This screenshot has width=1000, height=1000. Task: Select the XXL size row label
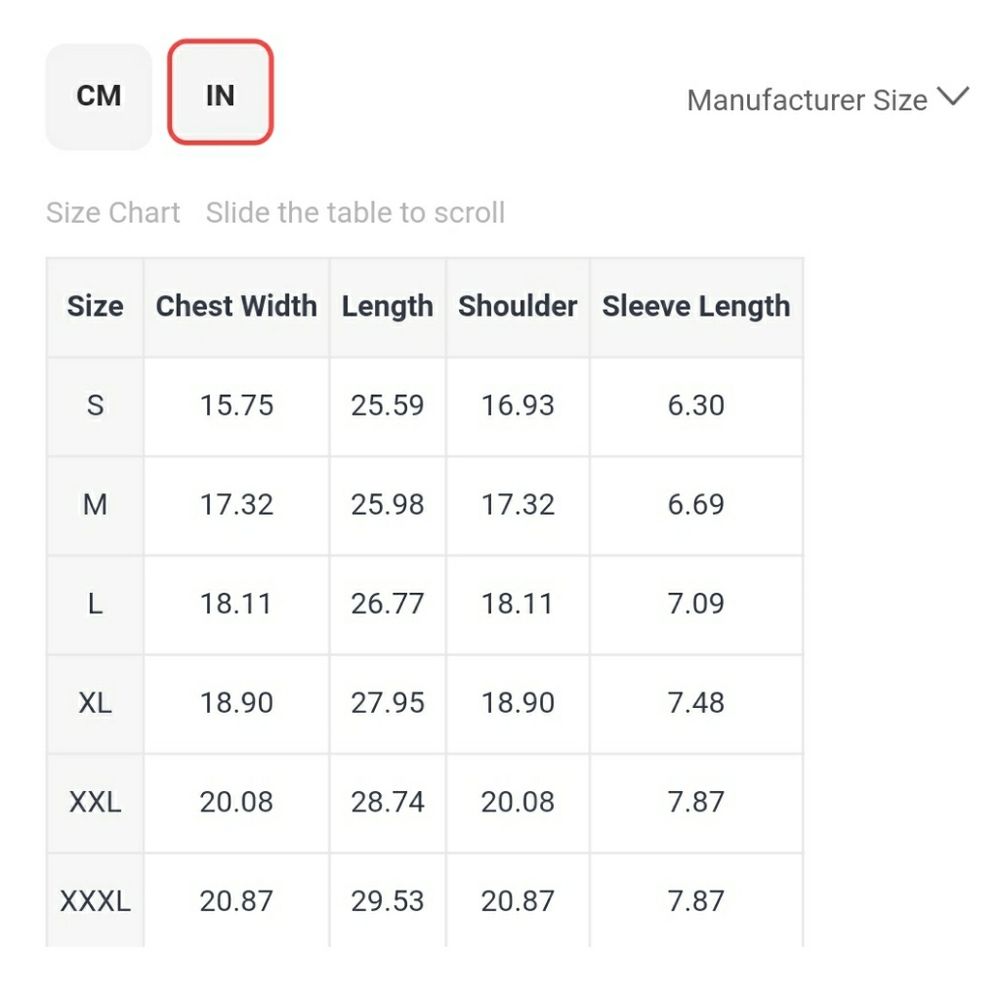(95, 801)
